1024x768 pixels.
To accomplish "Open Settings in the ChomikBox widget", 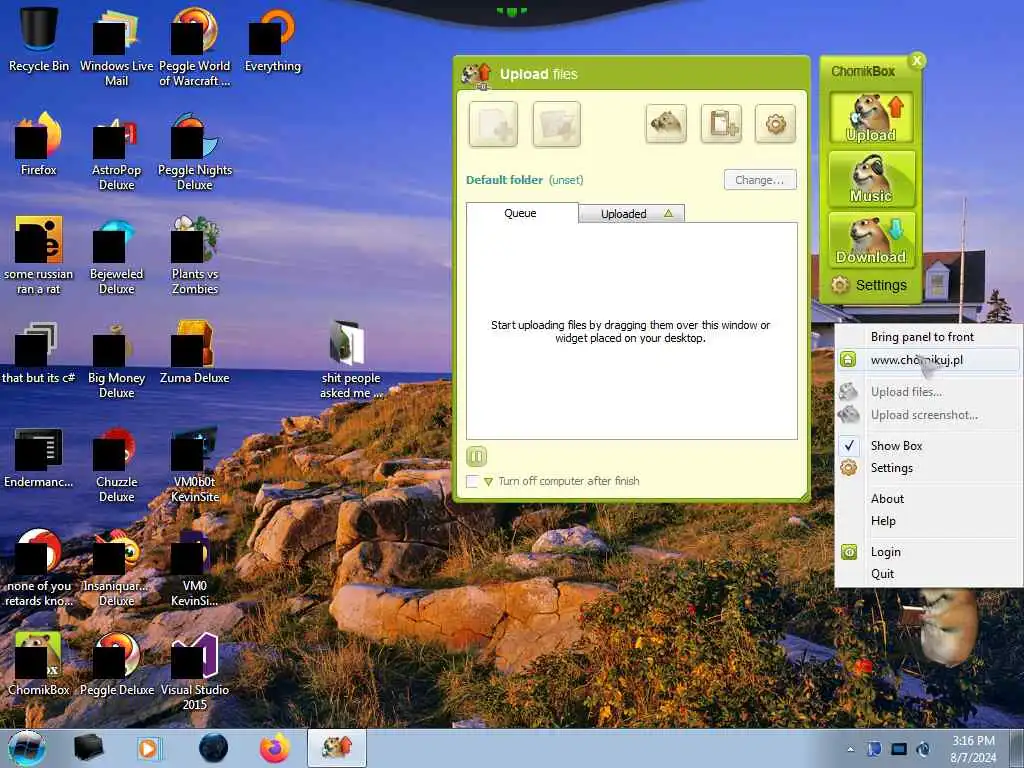I will point(869,285).
